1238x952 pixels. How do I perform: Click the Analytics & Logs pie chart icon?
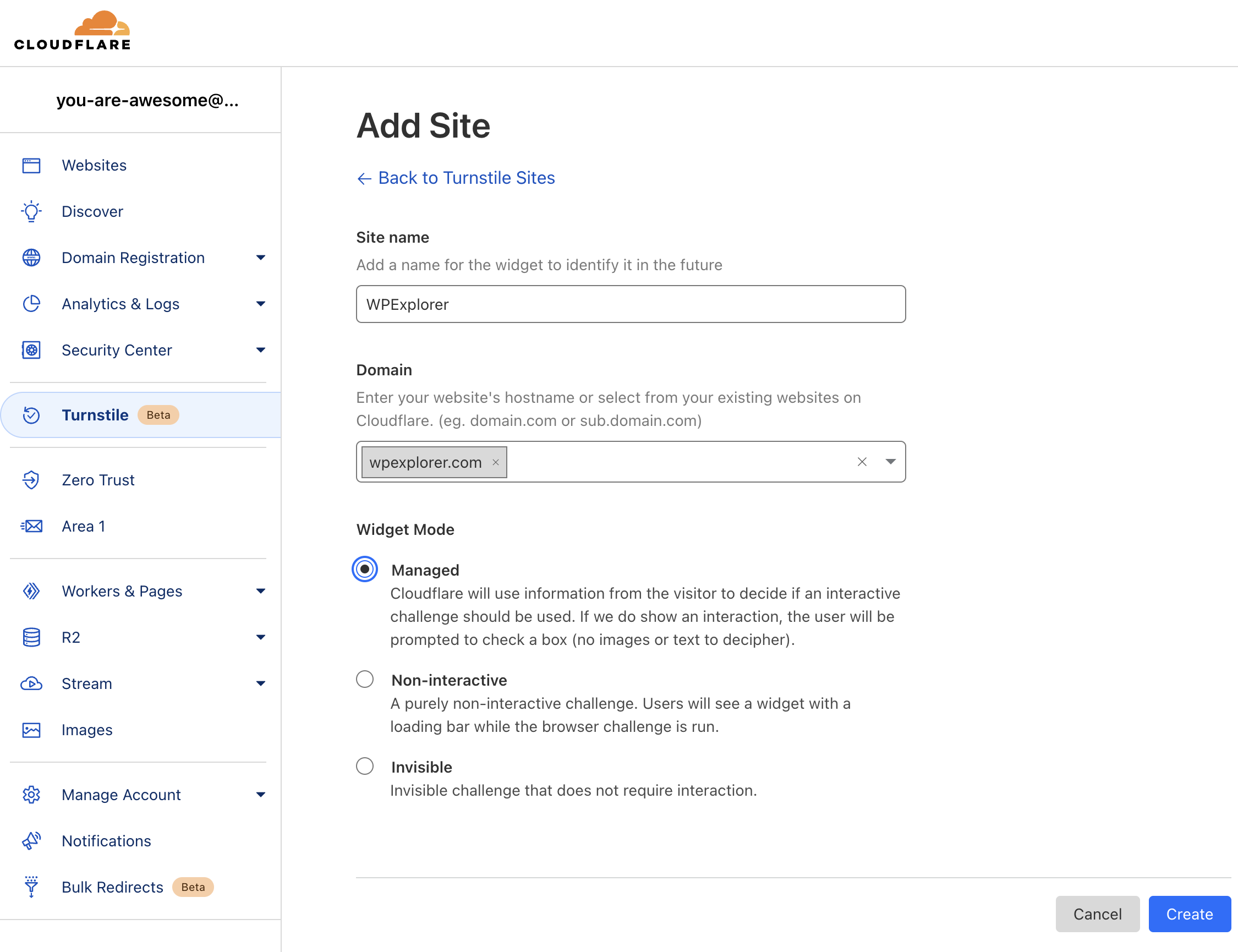(x=31, y=304)
